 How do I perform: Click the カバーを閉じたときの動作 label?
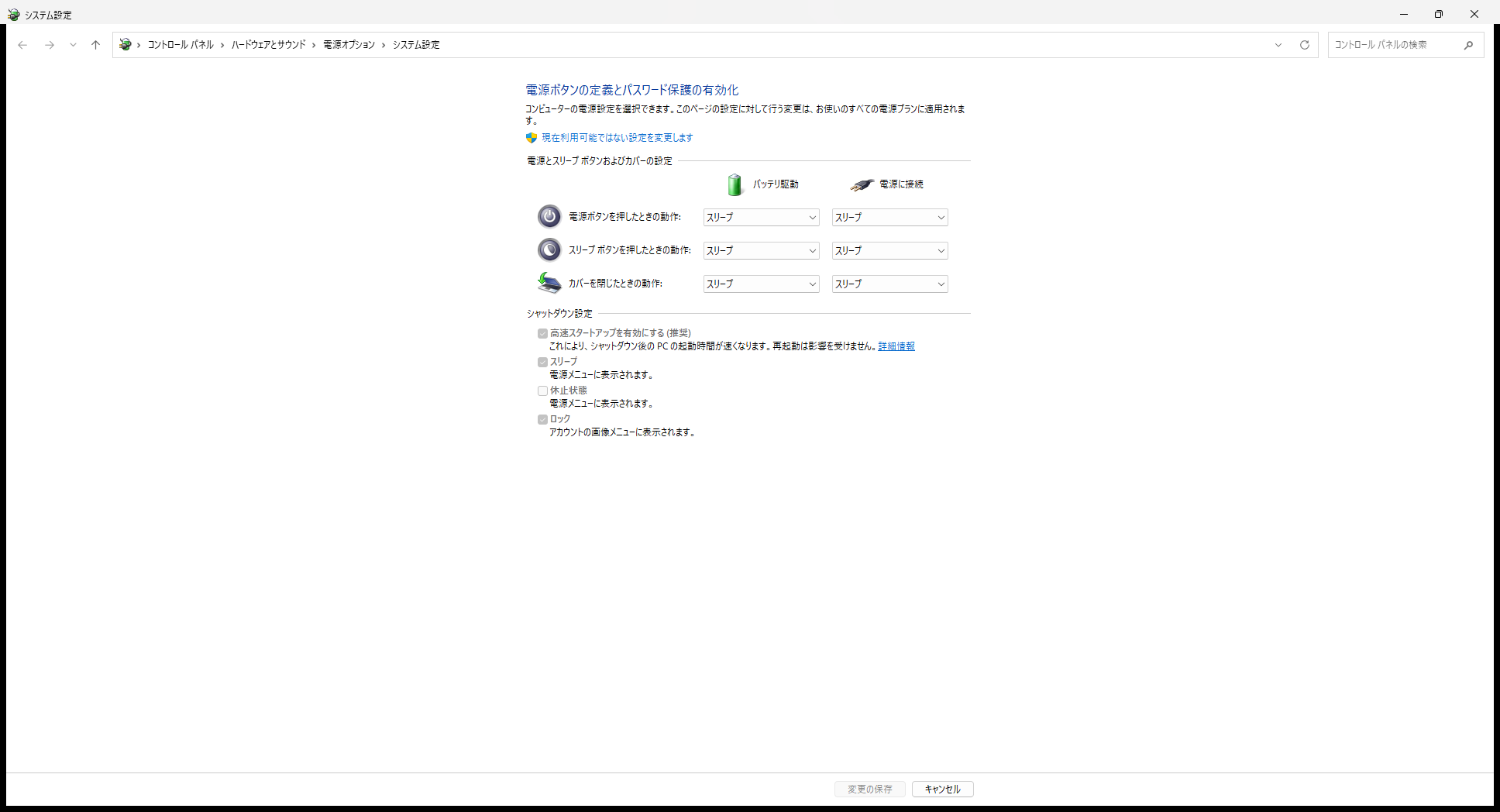(616, 284)
